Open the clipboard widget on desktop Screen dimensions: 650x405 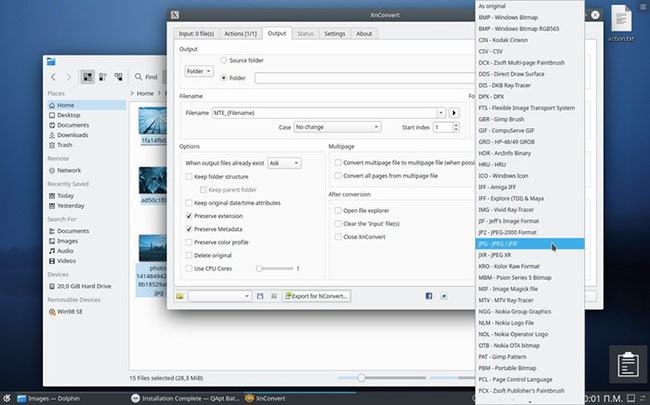click(628, 364)
